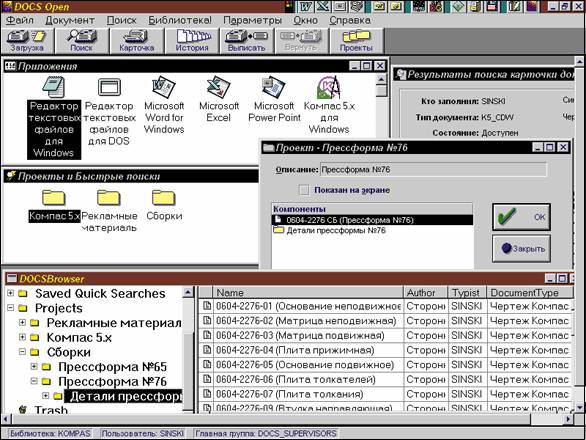Click document icon of 0604-2276-01 row

[206, 306]
